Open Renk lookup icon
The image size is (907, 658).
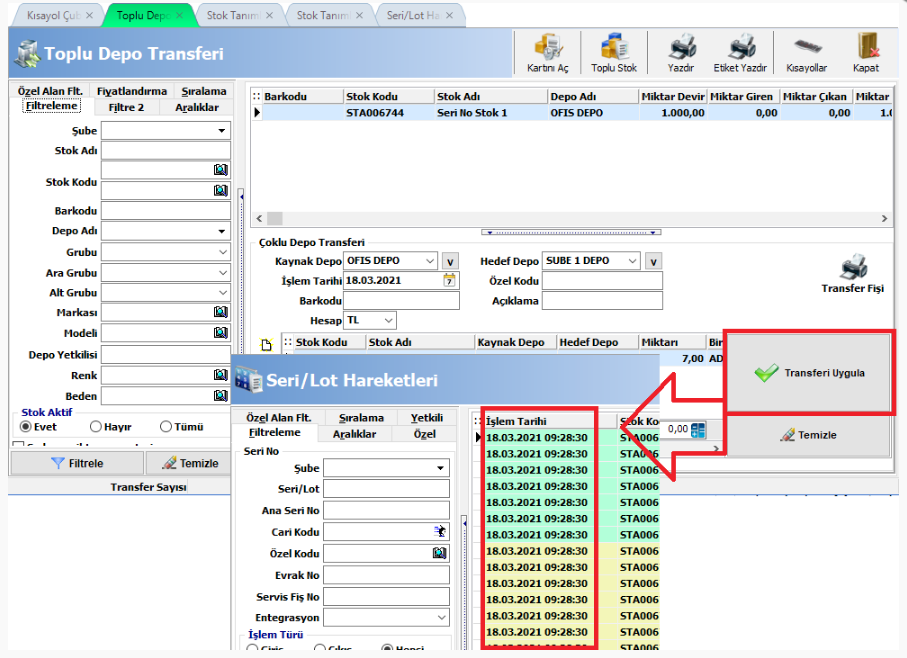point(220,375)
